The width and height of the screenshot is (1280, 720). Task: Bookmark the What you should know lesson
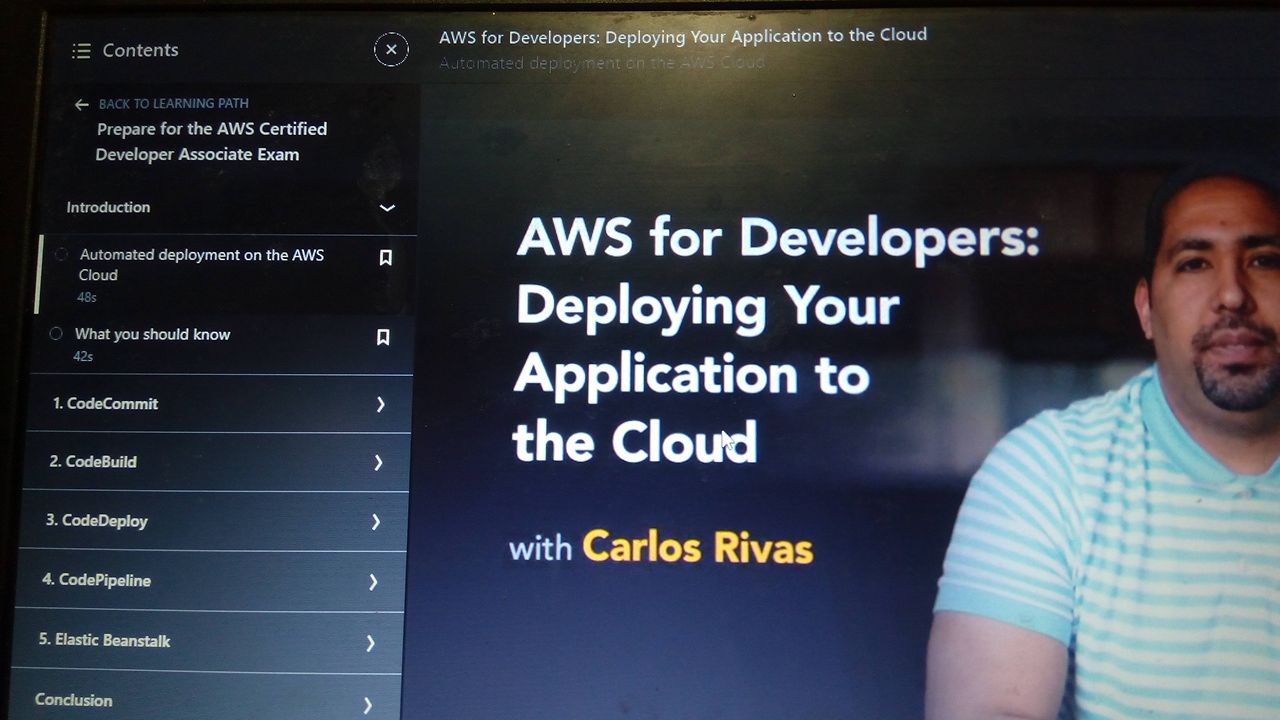pos(382,337)
